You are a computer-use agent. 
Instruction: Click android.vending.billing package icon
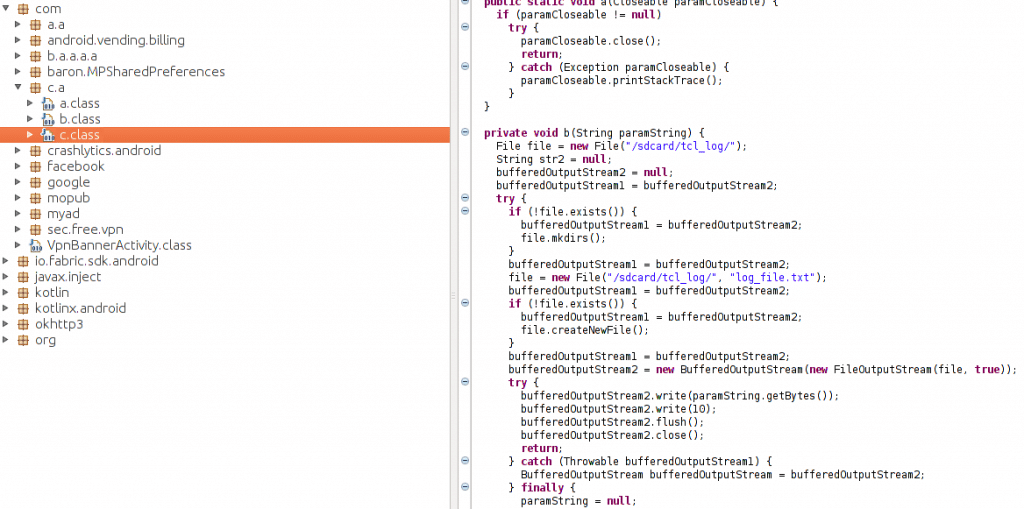point(35,41)
